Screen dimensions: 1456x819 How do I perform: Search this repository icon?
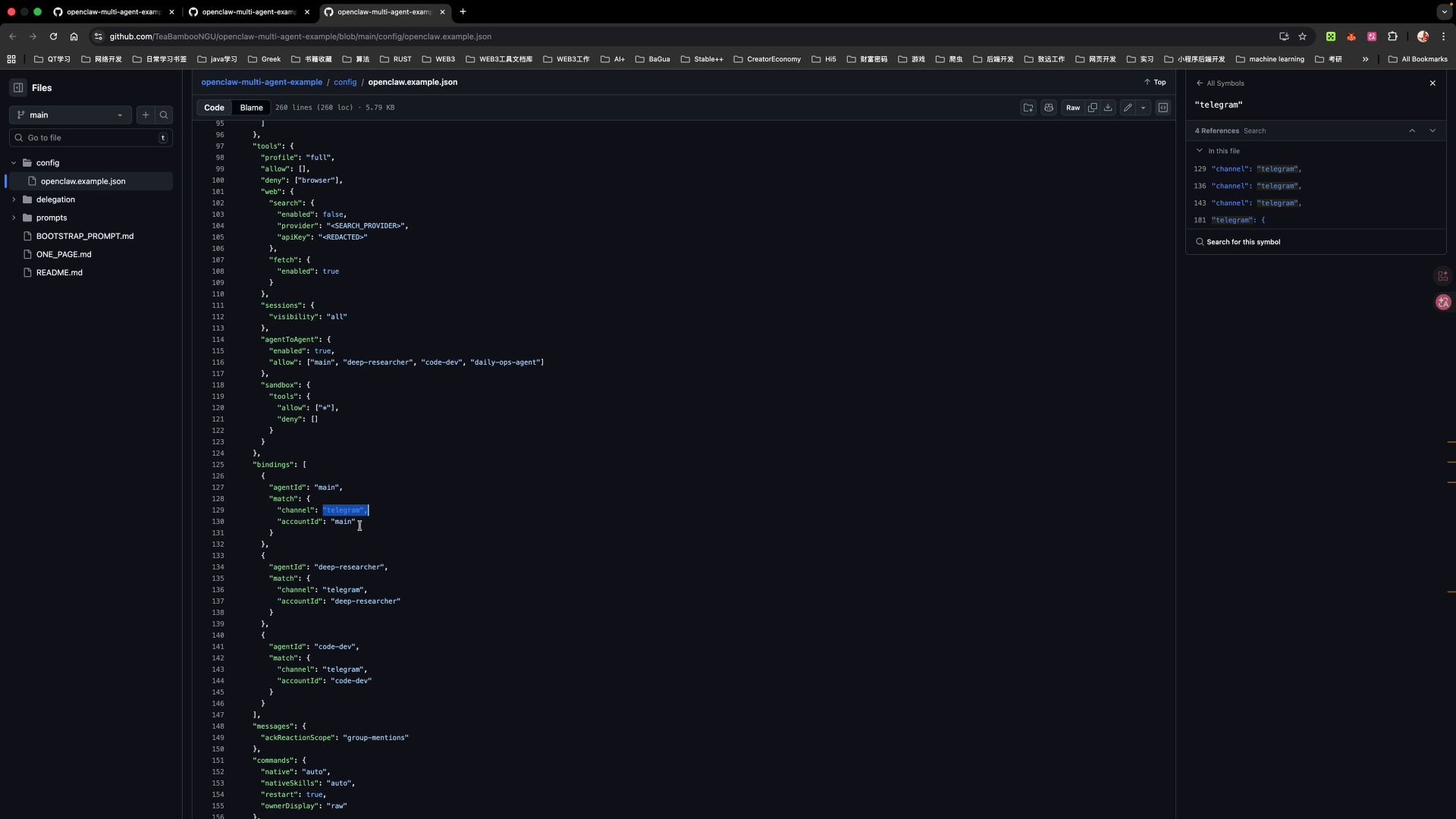(x=164, y=115)
